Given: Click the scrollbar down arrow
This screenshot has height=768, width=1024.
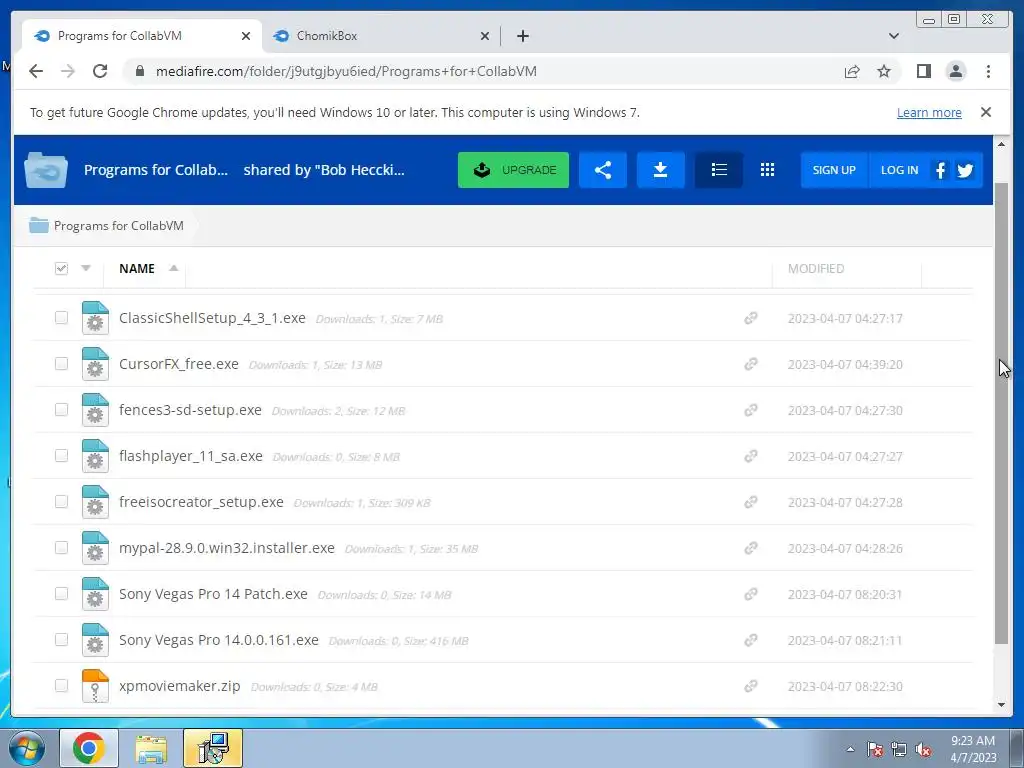Looking at the screenshot, I should (x=1001, y=705).
